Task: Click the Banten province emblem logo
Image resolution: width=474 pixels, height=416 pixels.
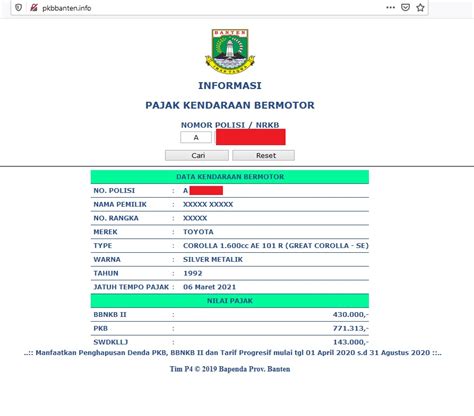Action: coord(230,51)
